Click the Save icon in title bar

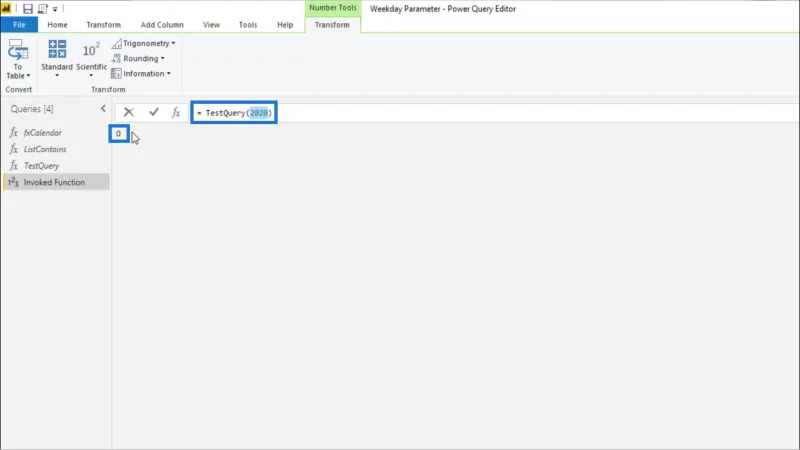click(x=28, y=9)
